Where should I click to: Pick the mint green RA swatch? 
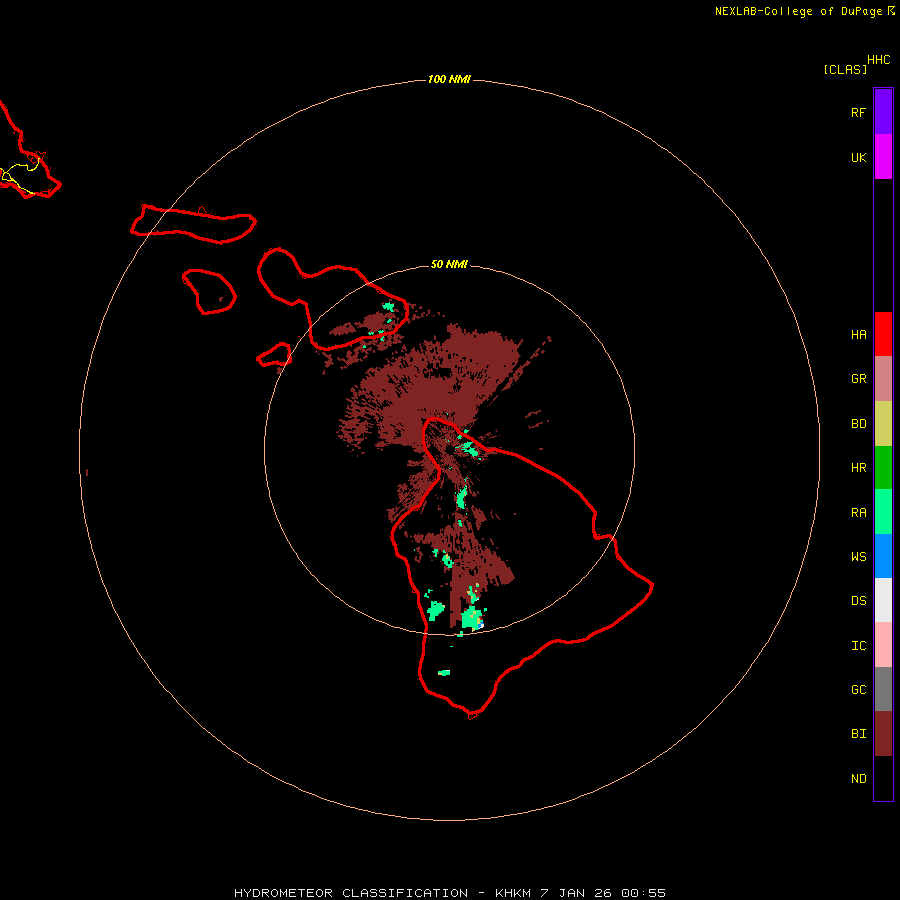click(883, 512)
